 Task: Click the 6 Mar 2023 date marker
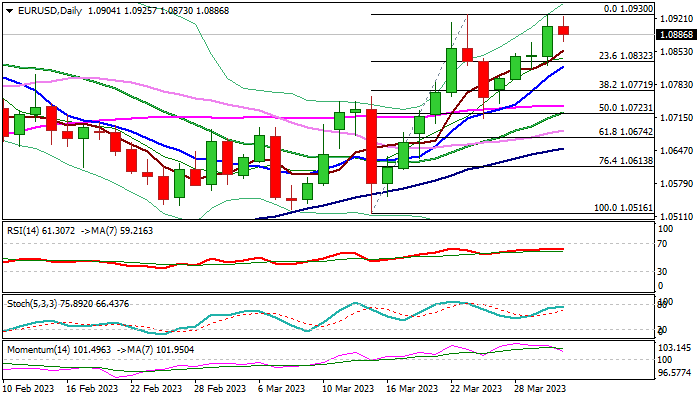[282, 389]
